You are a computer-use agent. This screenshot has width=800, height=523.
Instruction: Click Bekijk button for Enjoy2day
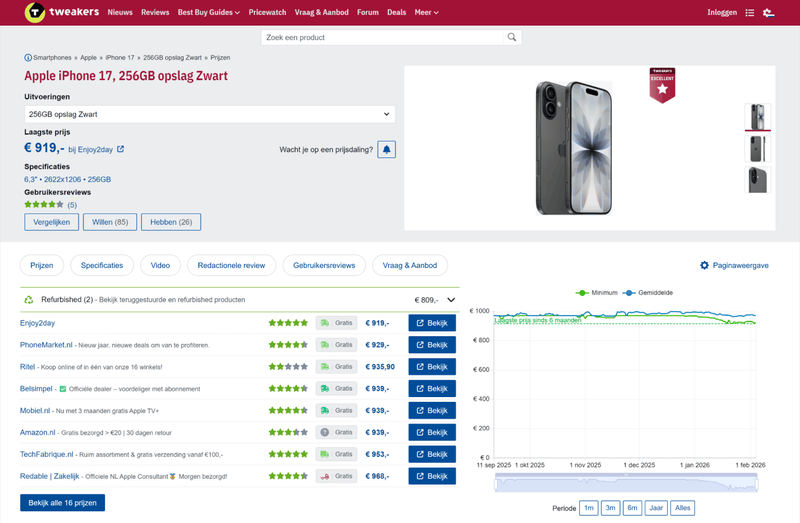(432, 323)
